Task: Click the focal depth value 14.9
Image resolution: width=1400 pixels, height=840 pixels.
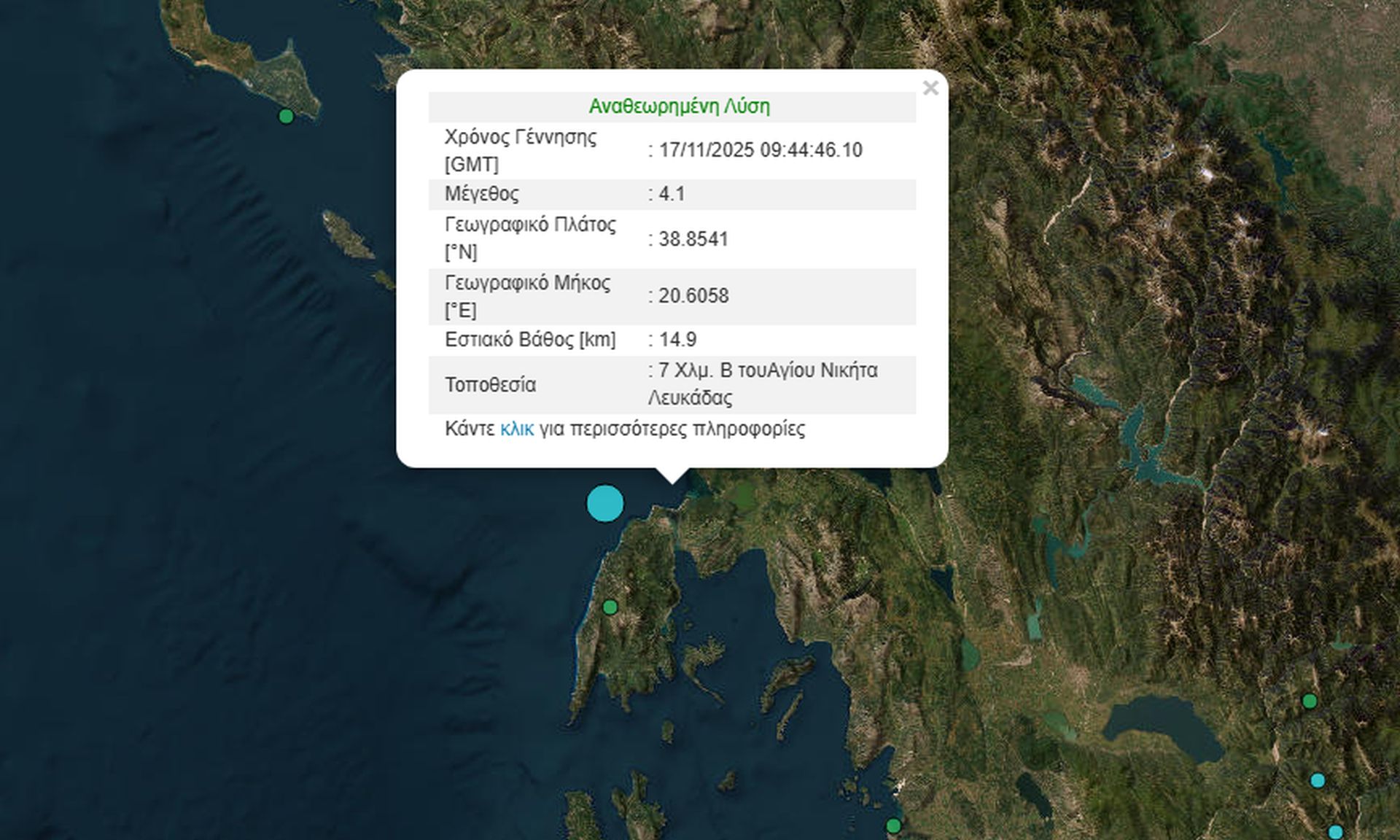Action: 677,340
